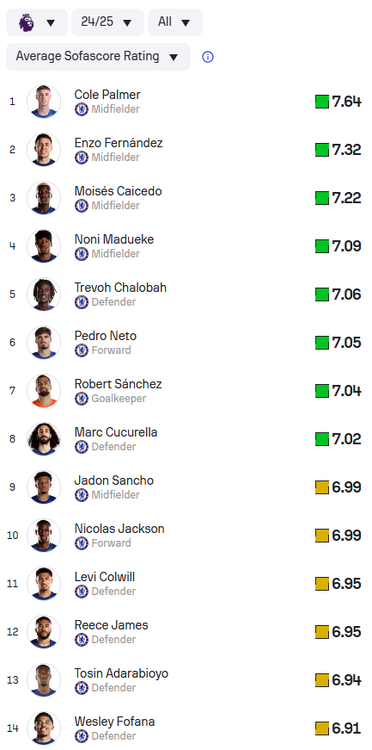Screen dimensions: 372x750
Task: Click the blue info icon
Action: click(208, 57)
